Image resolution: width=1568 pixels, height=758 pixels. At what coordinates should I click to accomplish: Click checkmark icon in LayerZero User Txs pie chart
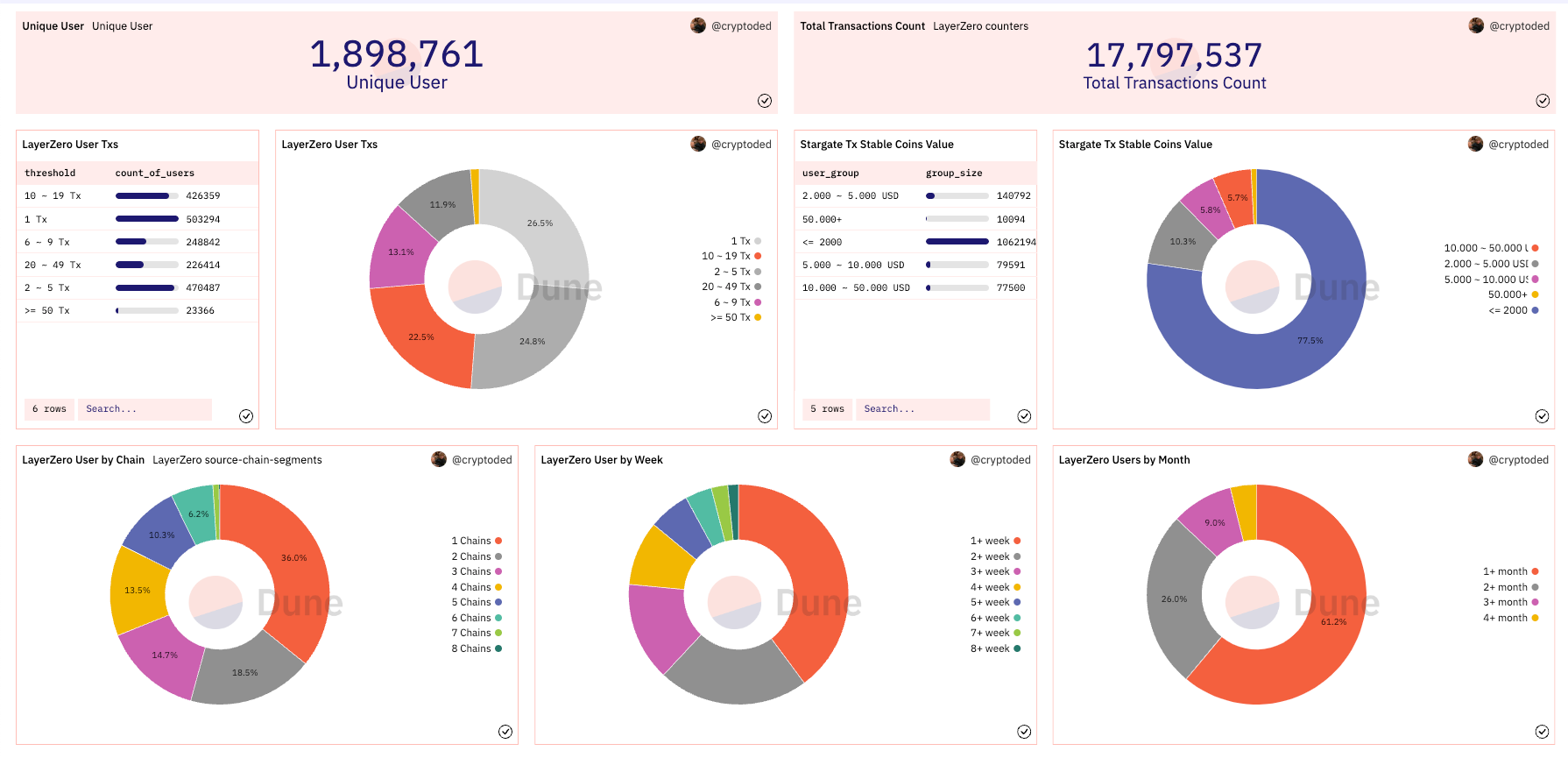click(765, 416)
